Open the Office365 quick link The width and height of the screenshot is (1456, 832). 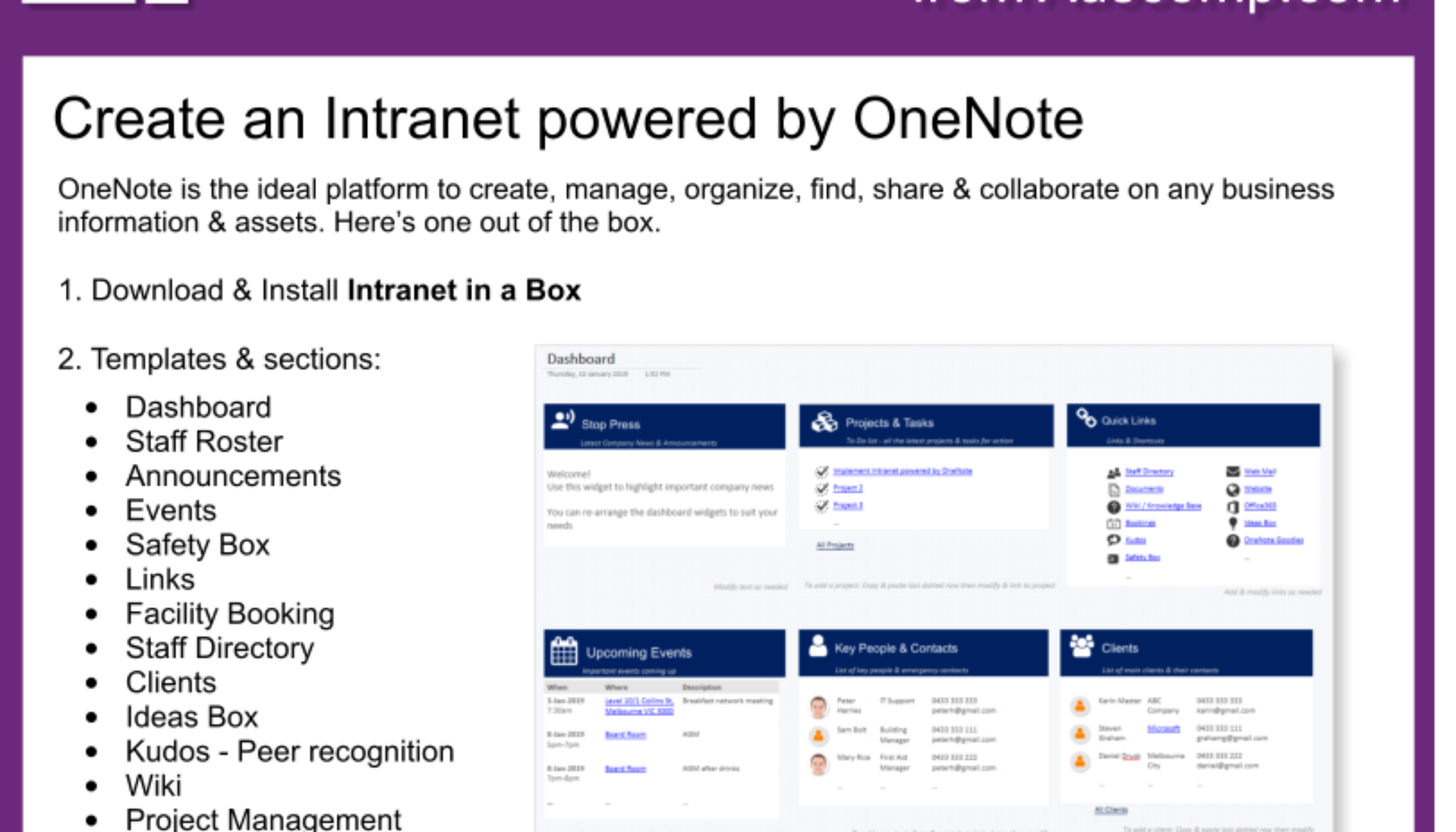1260,506
